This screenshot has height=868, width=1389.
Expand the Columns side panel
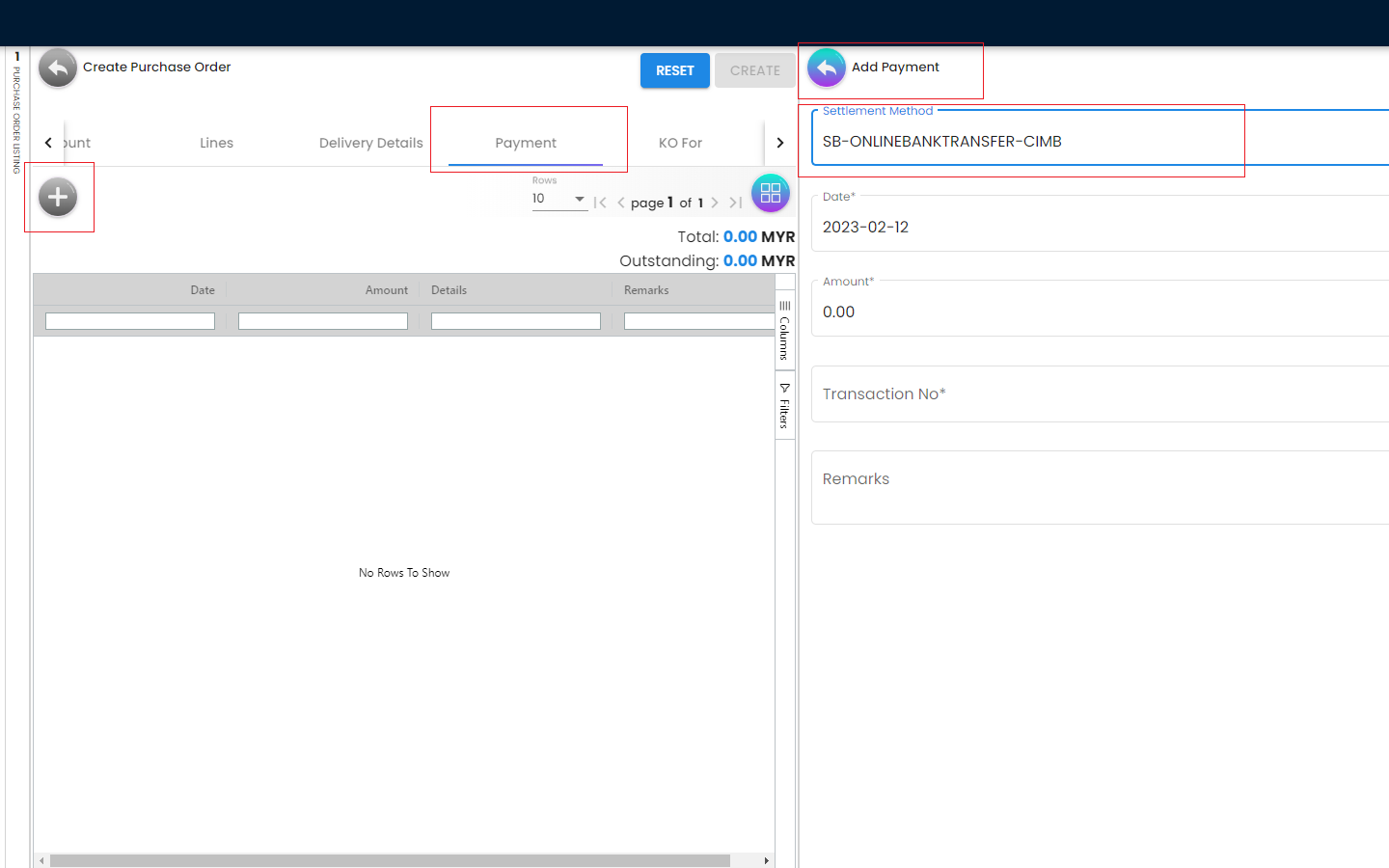(x=785, y=330)
